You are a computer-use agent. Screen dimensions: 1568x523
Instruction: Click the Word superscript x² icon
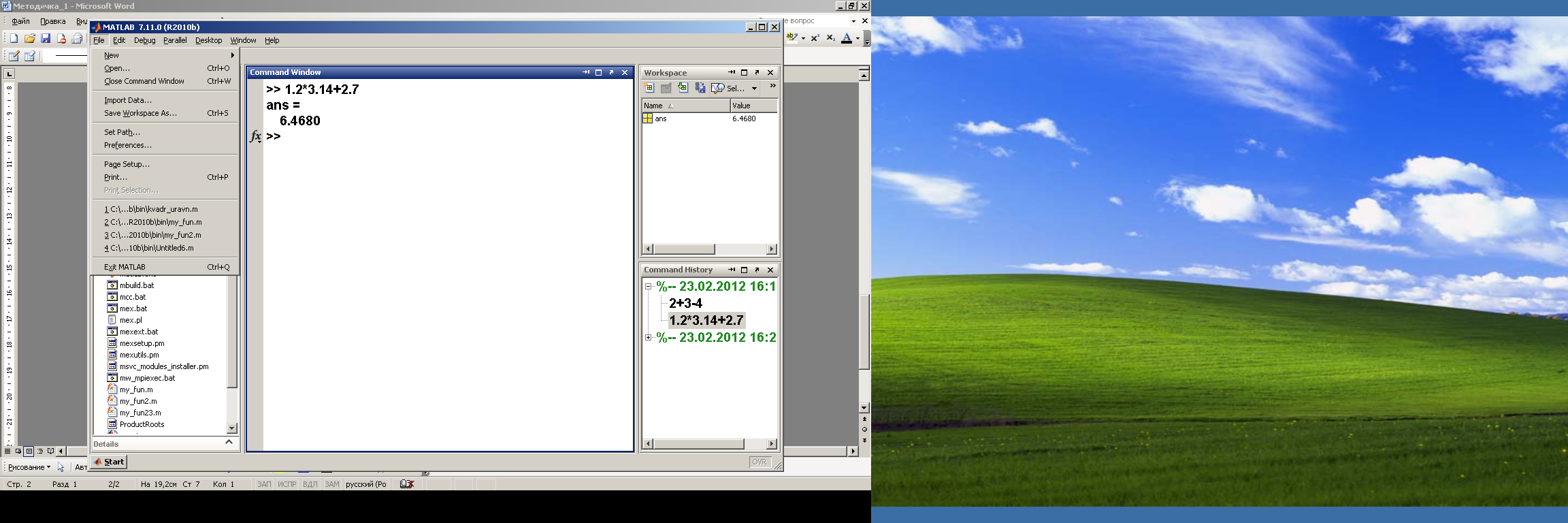tap(815, 38)
